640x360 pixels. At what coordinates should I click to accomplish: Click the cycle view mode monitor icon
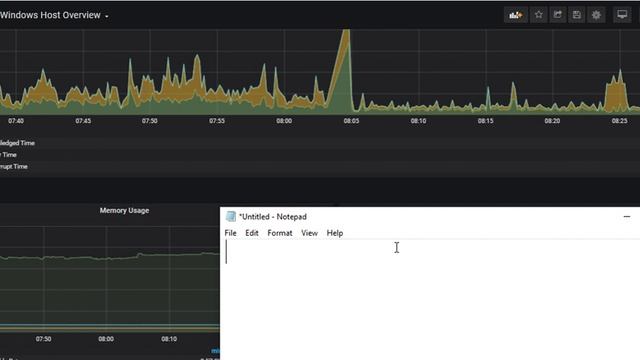pyautogui.click(x=622, y=15)
